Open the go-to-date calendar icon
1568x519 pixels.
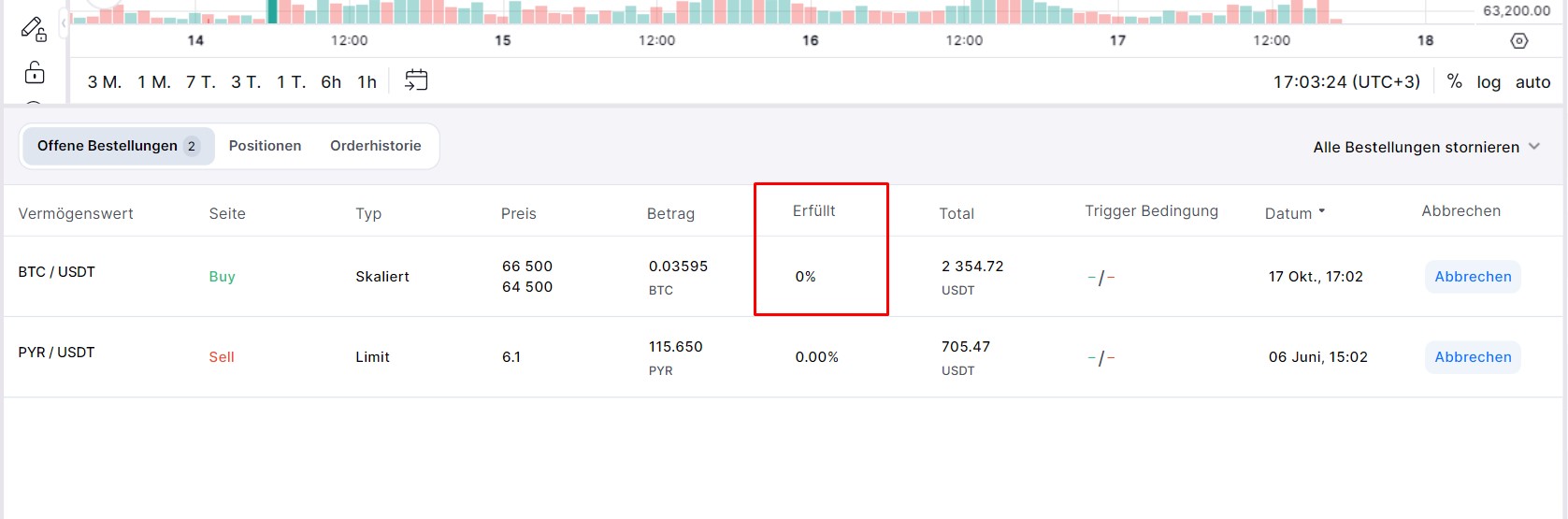coord(416,80)
